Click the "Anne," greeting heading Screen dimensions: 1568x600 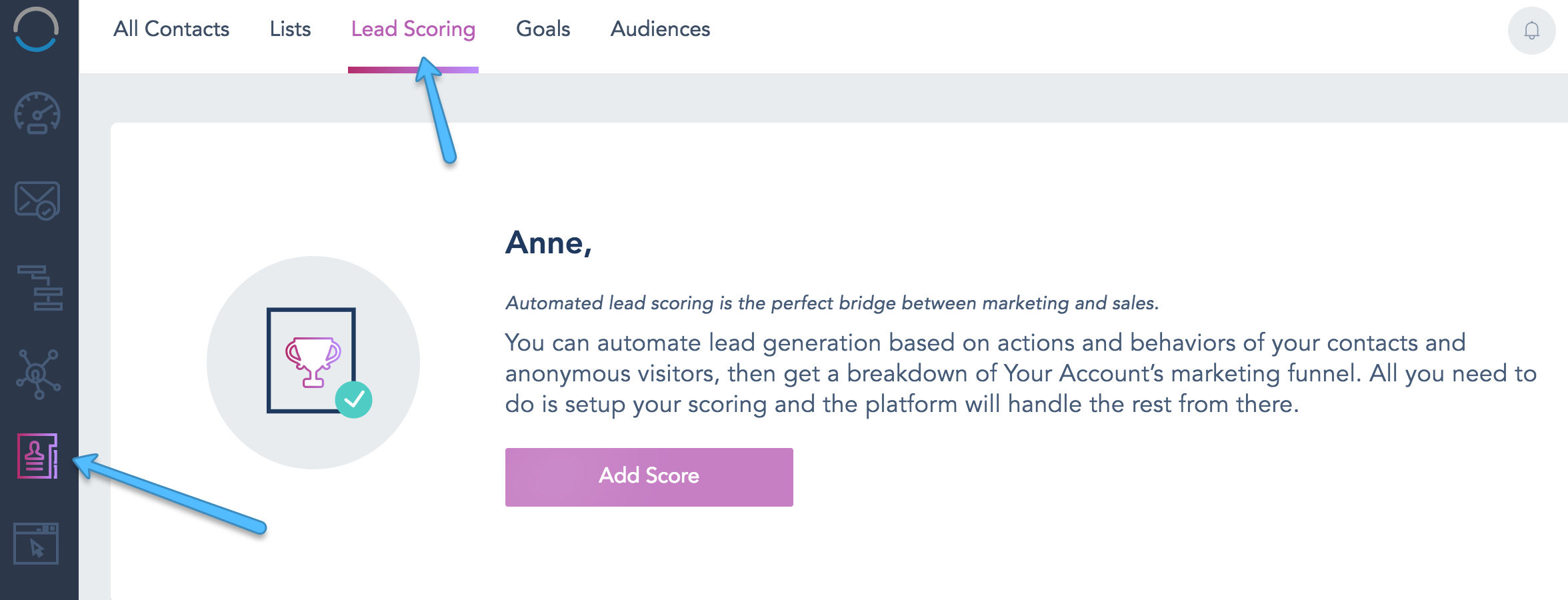[548, 243]
